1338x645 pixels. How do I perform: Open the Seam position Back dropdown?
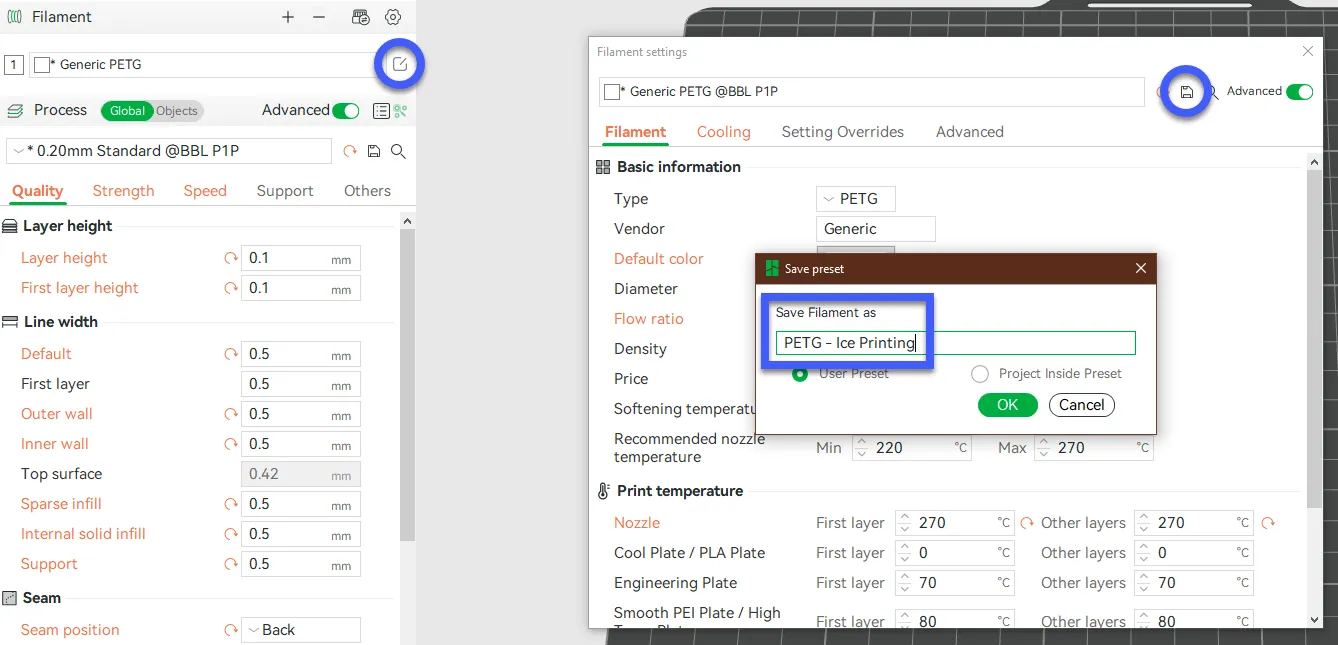pos(300,630)
